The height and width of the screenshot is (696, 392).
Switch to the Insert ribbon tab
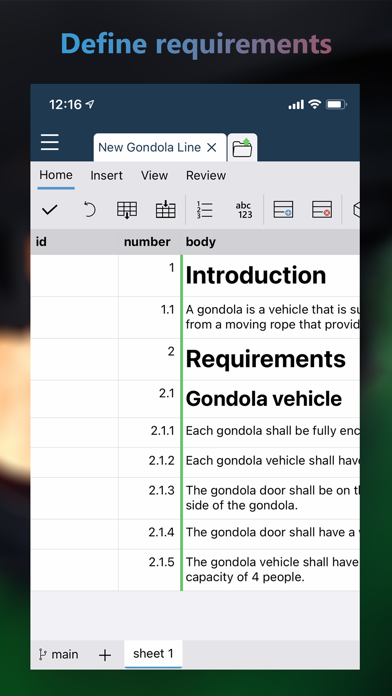[x=107, y=176]
